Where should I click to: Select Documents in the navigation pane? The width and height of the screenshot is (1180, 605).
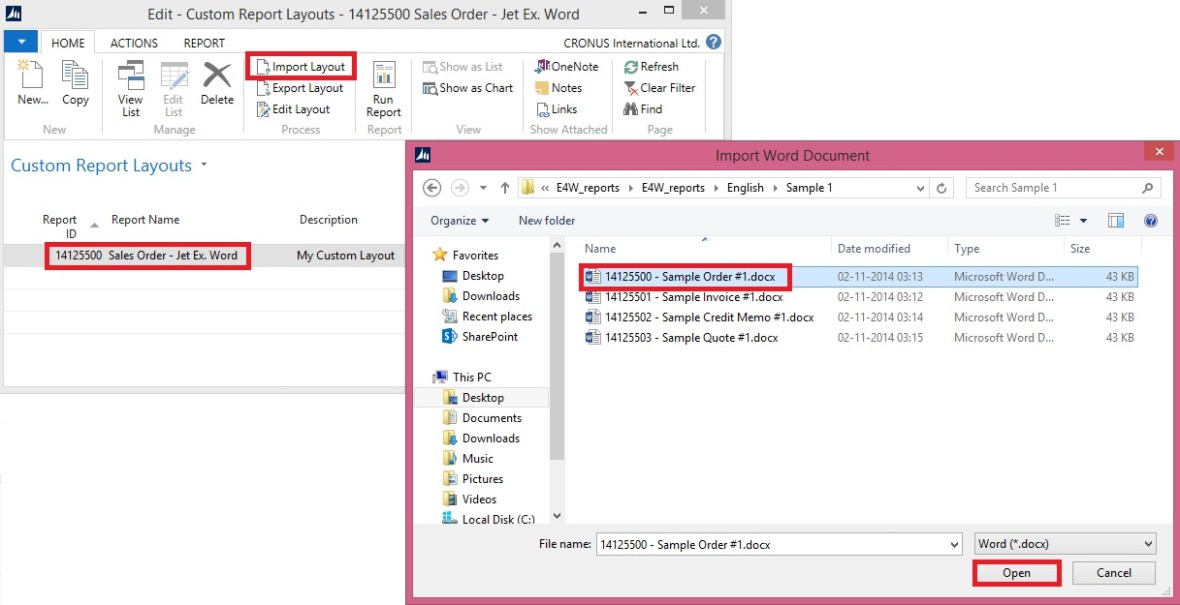click(x=491, y=418)
